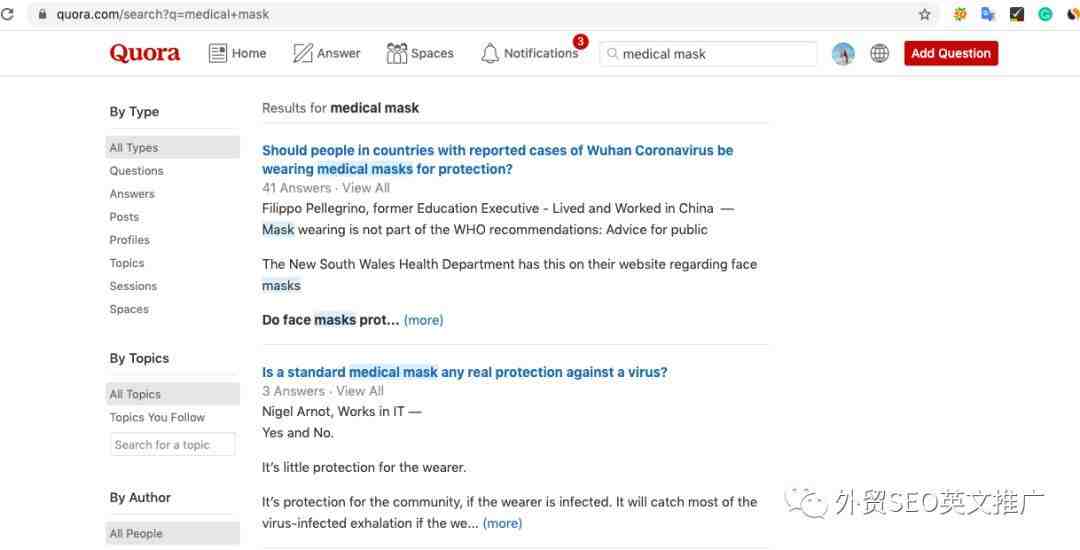The width and height of the screenshot is (1080, 550).
Task: Click the browser address bar URL
Action: click(163, 14)
